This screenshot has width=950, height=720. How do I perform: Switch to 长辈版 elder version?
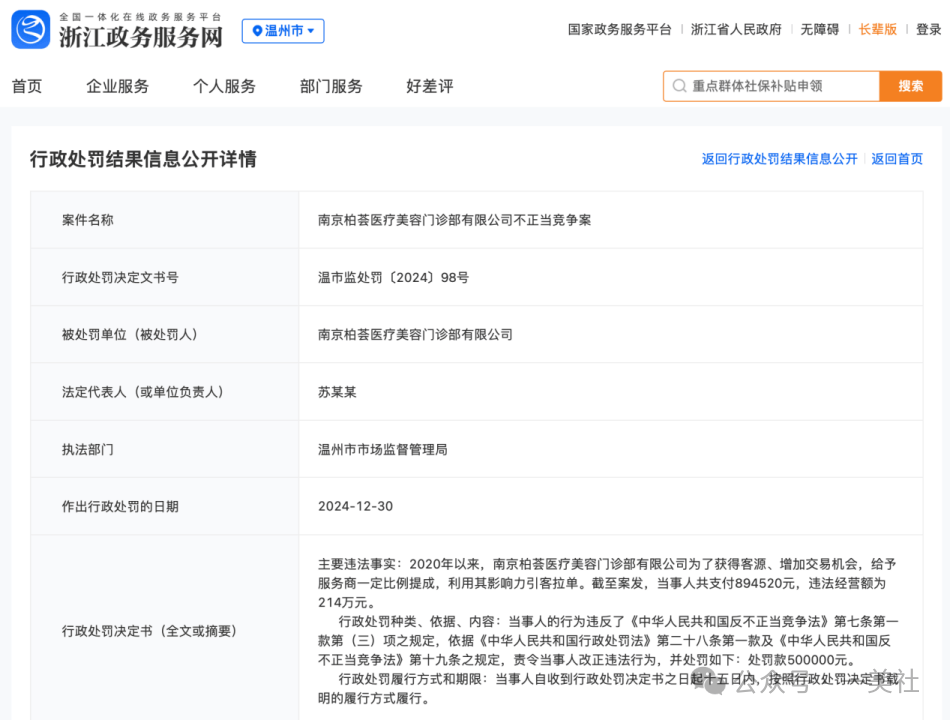click(877, 29)
